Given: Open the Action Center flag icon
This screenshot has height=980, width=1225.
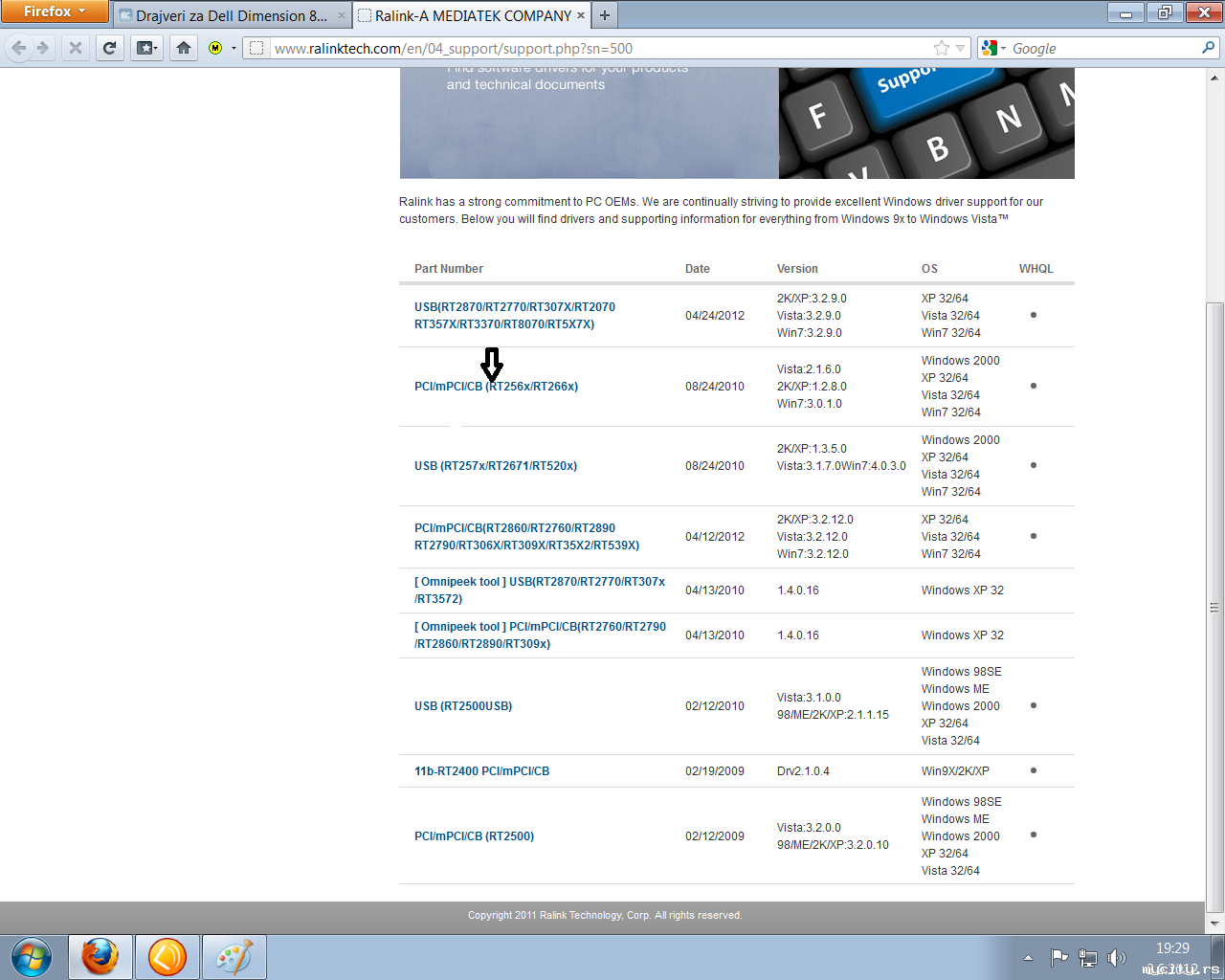Looking at the screenshot, I should click(x=1059, y=957).
